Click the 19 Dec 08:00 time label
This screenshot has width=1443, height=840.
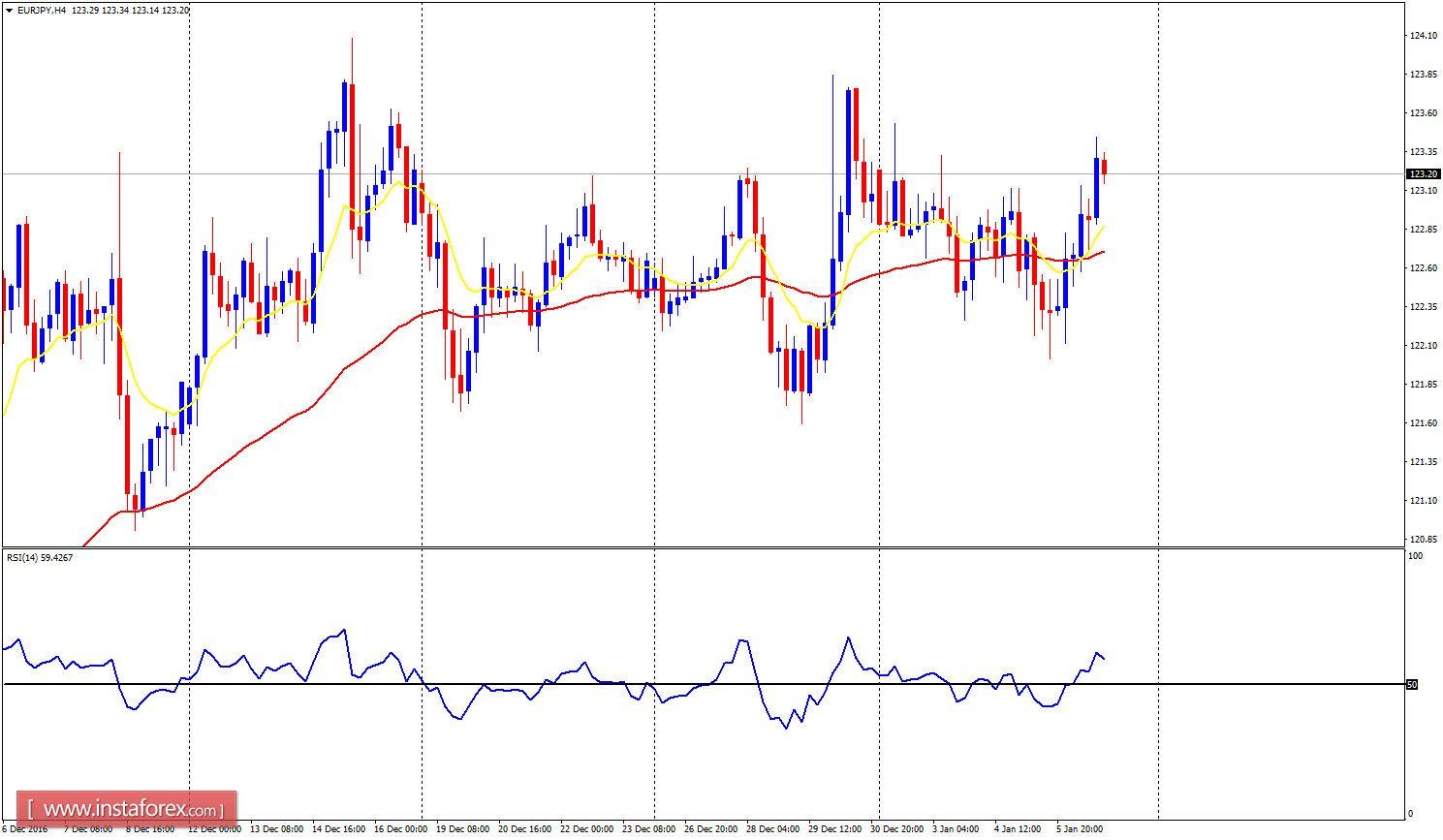[462, 829]
